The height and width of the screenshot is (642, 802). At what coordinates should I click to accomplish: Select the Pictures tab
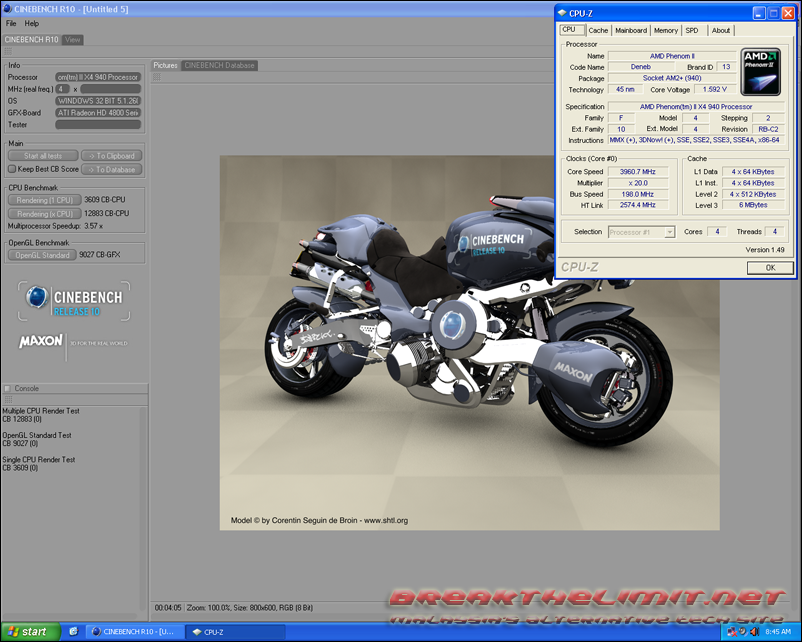[x=165, y=65]
